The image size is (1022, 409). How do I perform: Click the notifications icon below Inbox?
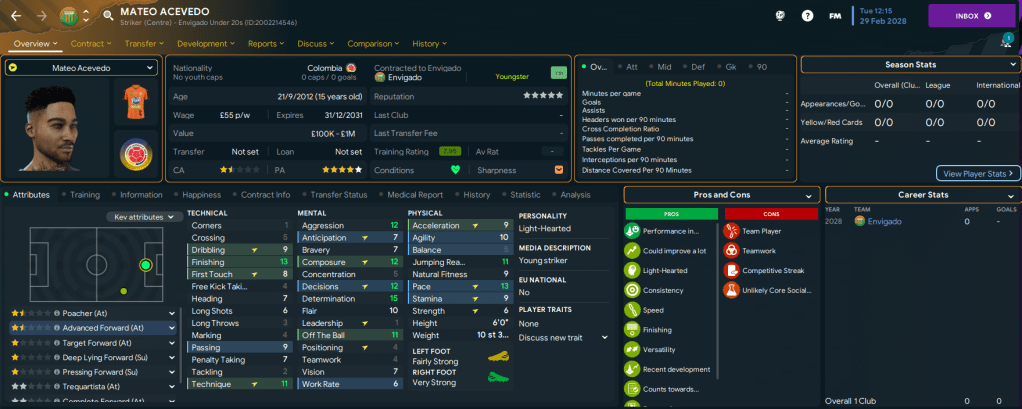[x=1006, y=40]
